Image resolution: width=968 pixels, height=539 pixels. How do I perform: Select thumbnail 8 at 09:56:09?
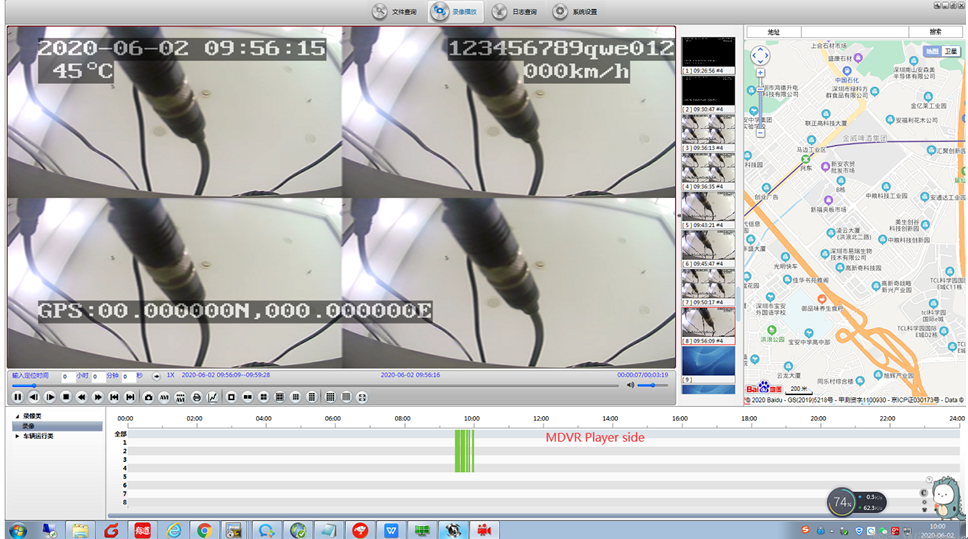[x=708, y=326]
